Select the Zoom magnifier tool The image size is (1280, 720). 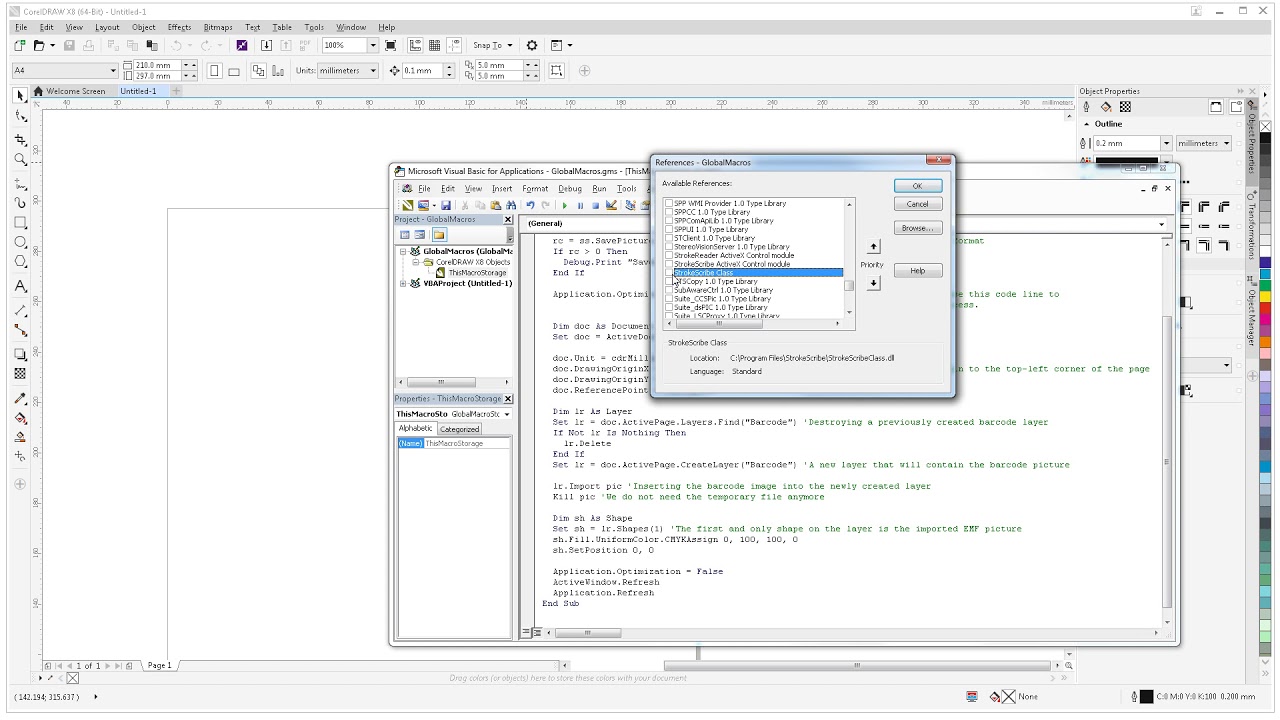pyautogui.click(x=20, y=160)
